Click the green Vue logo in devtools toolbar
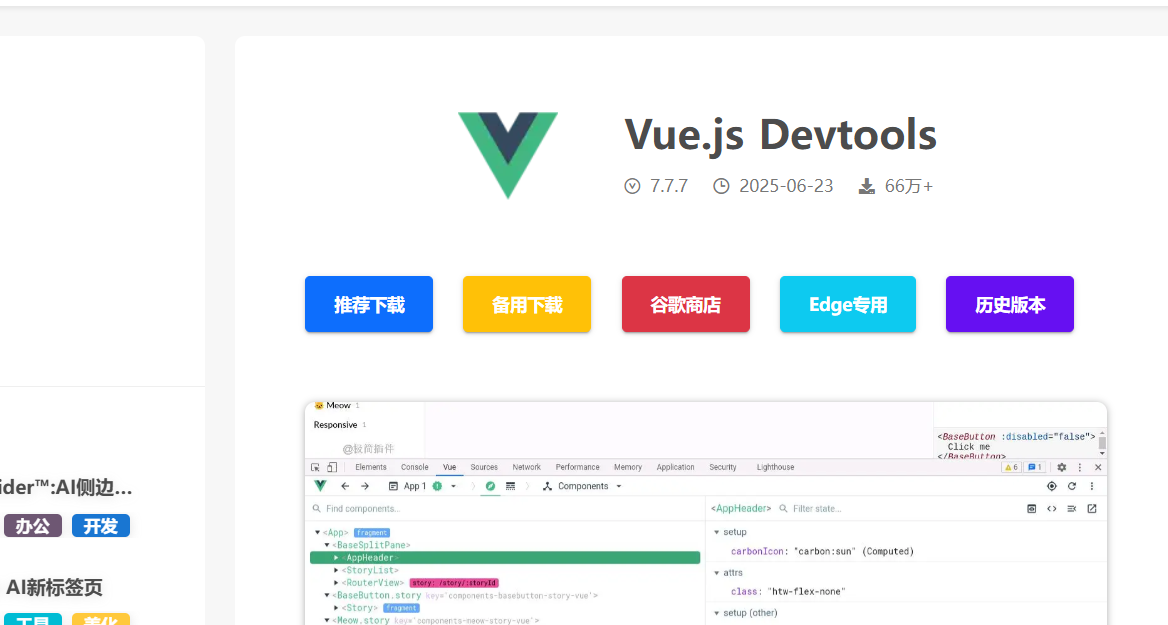The image size is (1168, 625). [x=320, y=486]
